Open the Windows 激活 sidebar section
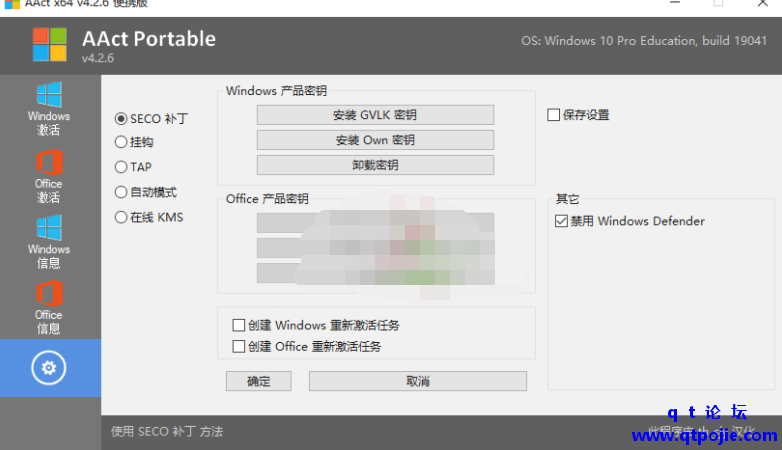This screenshot has width=782, height=450. click(x=49, y=109)
